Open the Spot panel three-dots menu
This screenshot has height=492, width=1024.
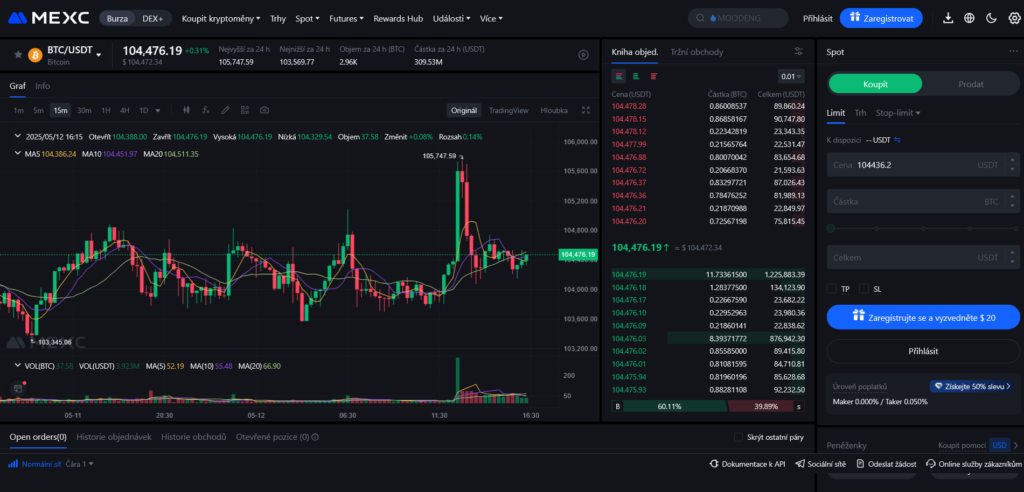1013,52
